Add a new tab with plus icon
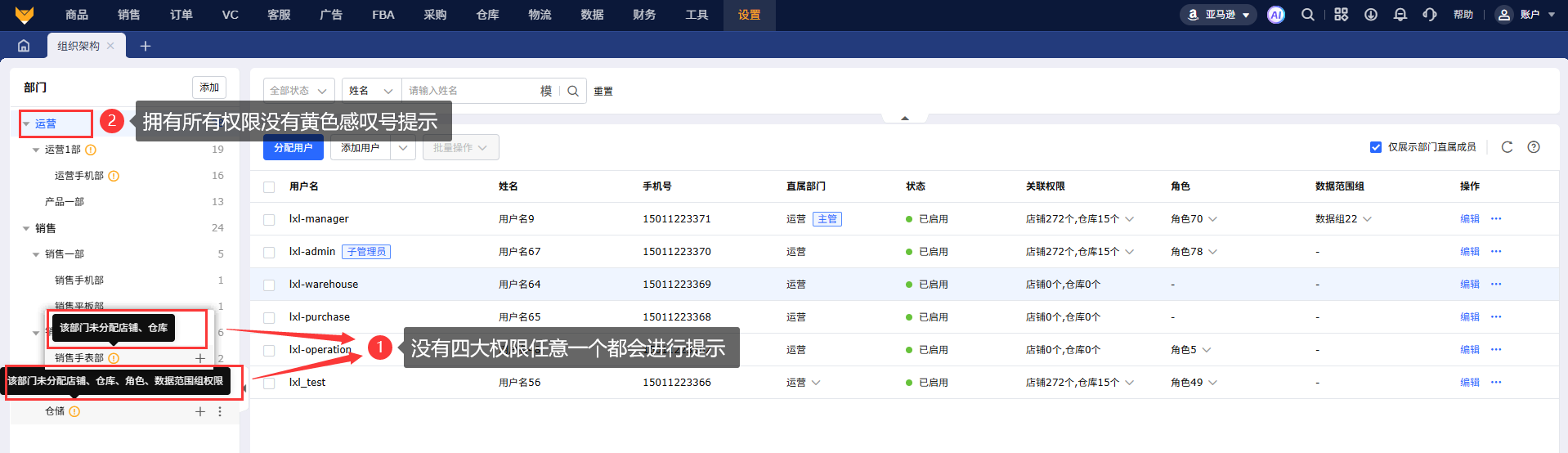The image size is (1568, 453). click(x=146, y=46)
